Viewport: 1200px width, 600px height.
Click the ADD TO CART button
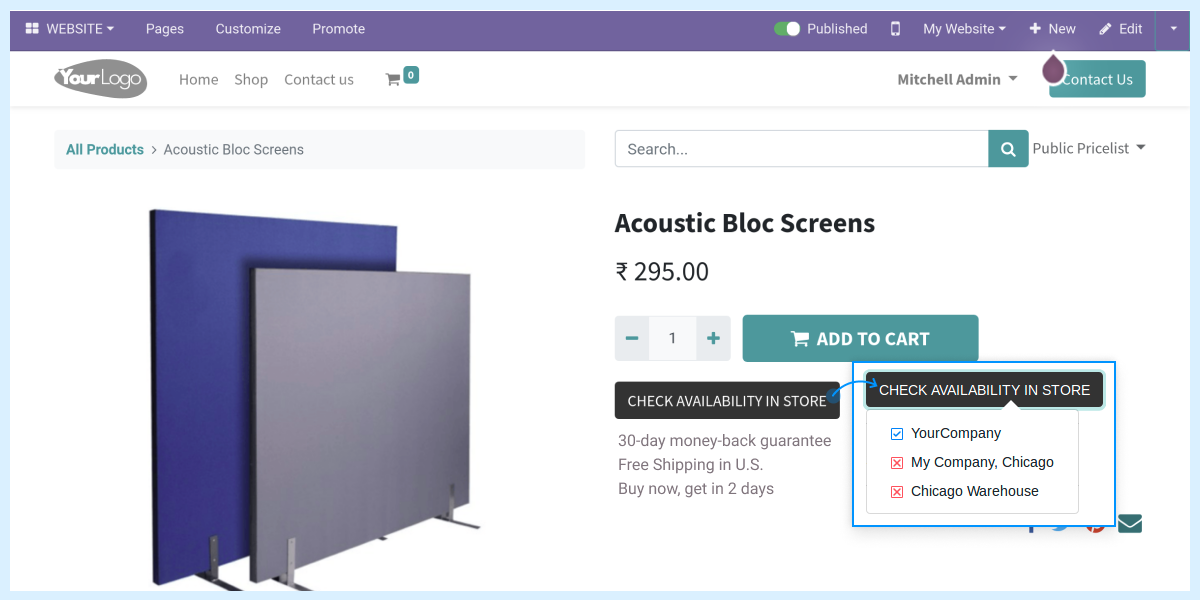860,338
